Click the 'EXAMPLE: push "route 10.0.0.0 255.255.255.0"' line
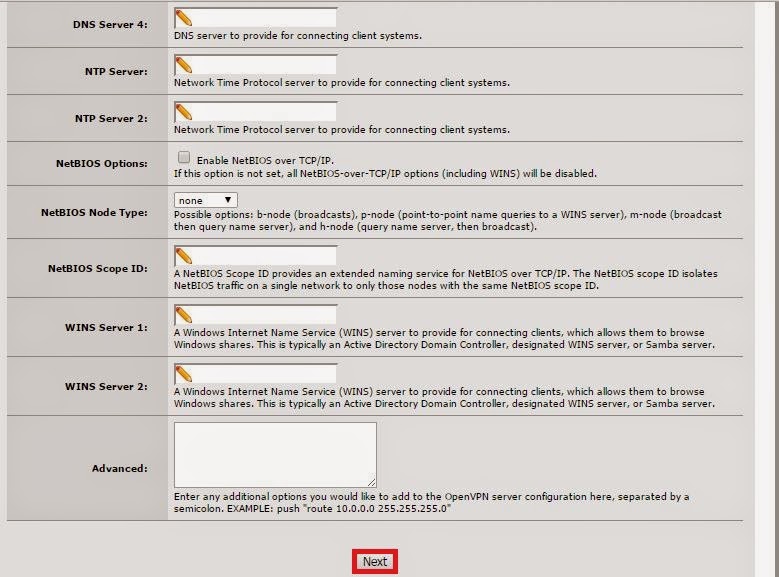Screen dimensions: 779x577 [x=339, y=509]
